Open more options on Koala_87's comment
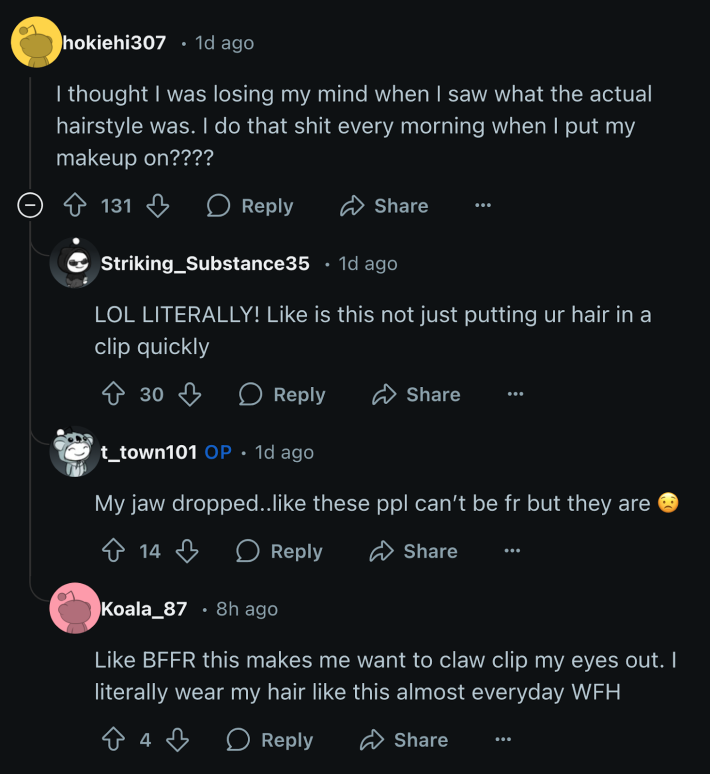The width and height of the screenshot is (710, 774). tap(502, 740)
